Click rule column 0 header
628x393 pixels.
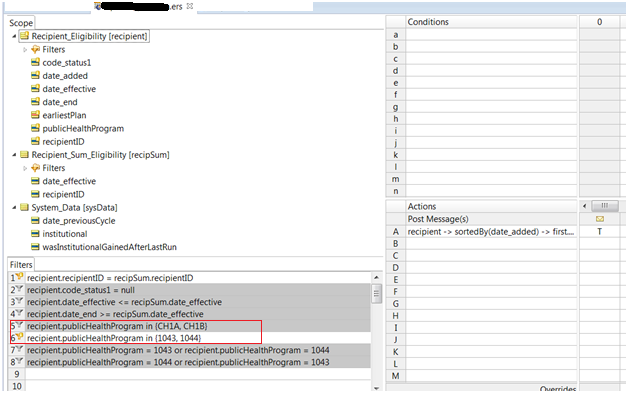600,22
